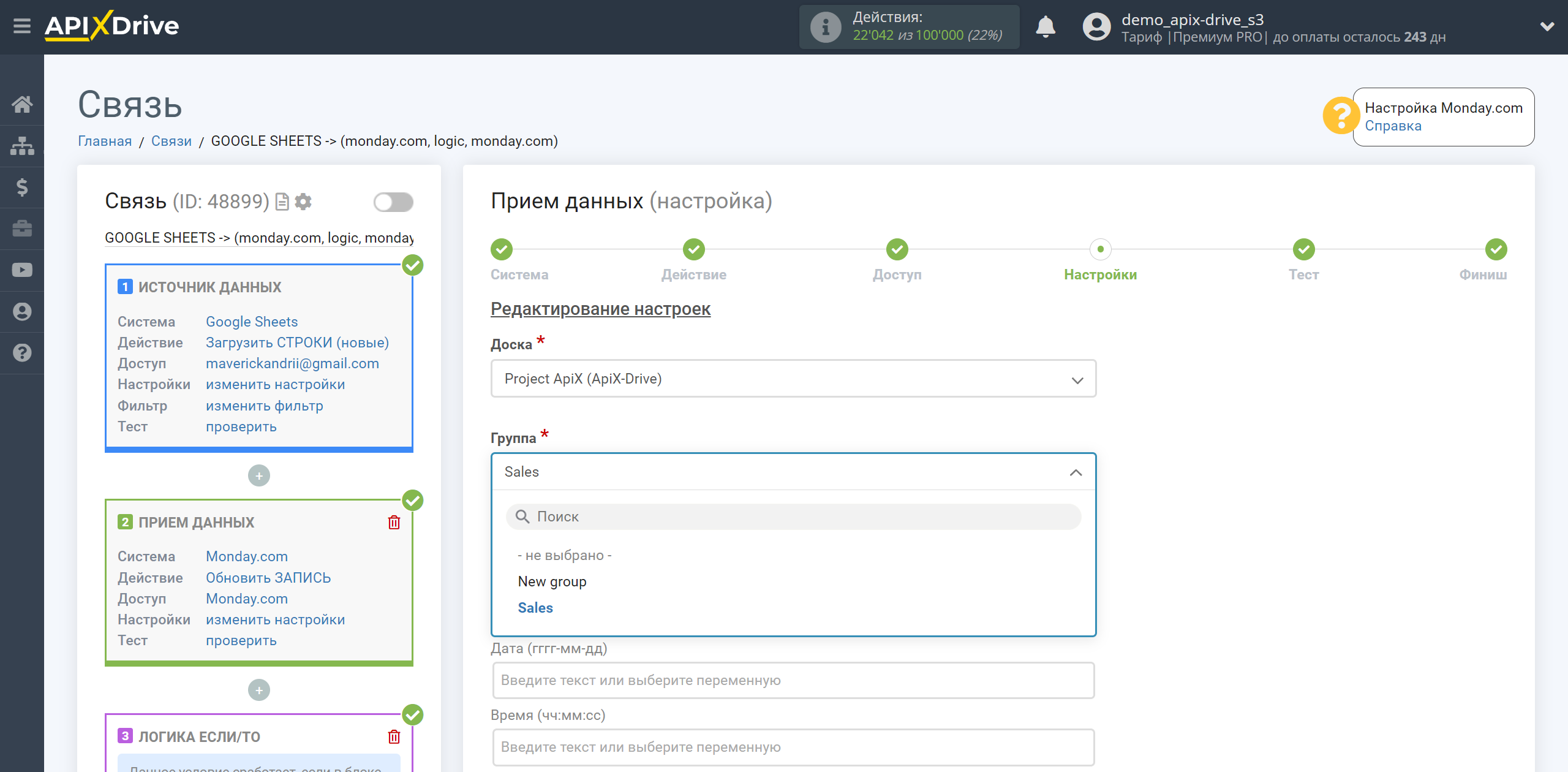Expand the account menu chevron

pos(1547,26)
